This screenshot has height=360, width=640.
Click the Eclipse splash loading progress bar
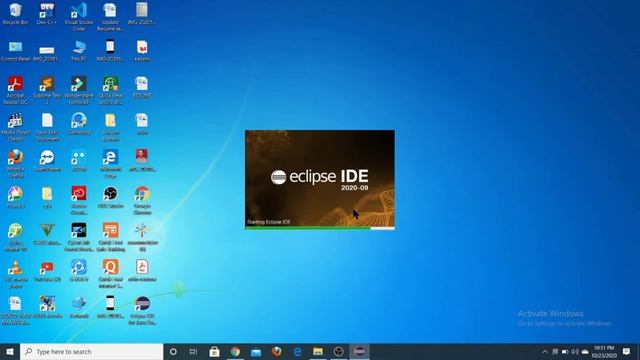point(320,228)
